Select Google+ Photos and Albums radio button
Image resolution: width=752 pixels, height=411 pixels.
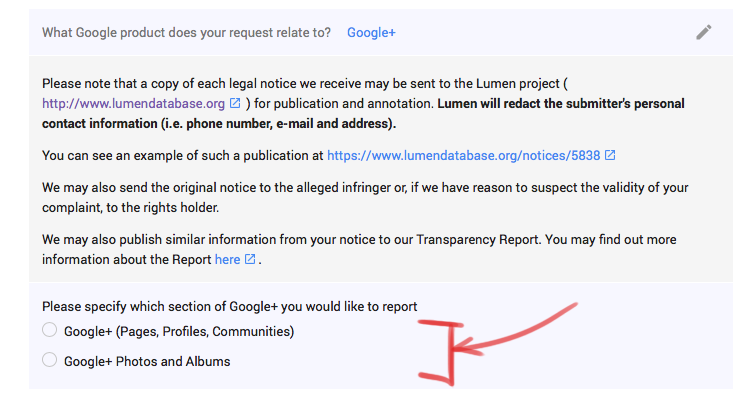(x=49, y=360)
